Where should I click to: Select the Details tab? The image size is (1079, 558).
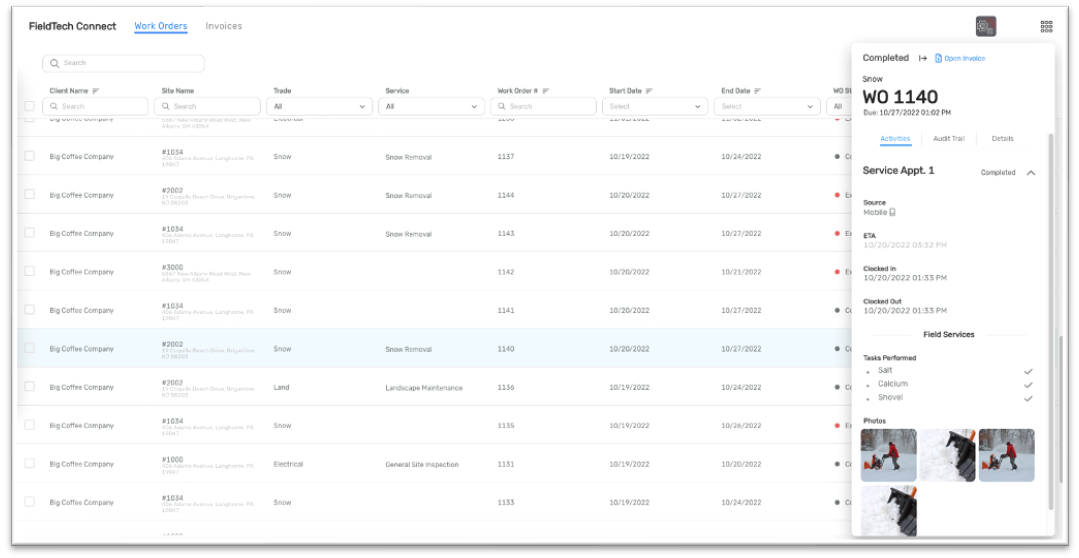pos(1002,138)
